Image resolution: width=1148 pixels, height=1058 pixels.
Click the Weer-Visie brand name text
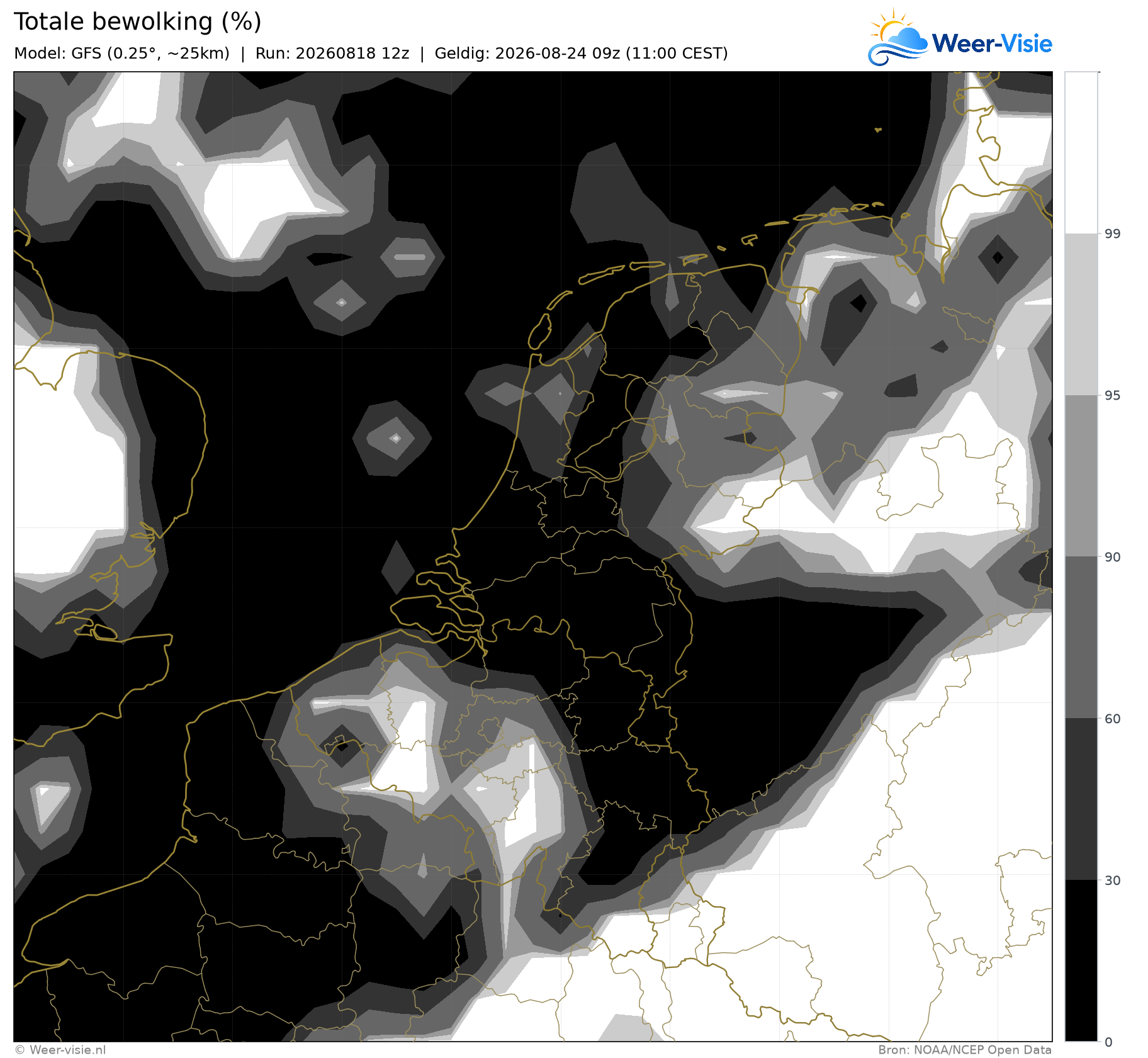tap(992, 43)
